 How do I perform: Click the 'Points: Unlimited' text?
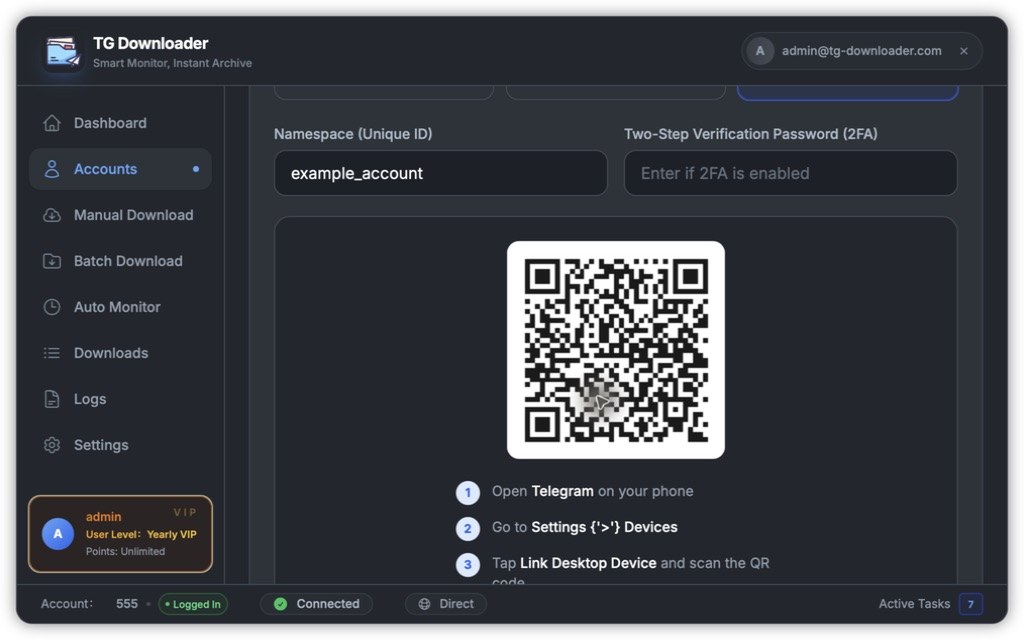pos(125,552)
